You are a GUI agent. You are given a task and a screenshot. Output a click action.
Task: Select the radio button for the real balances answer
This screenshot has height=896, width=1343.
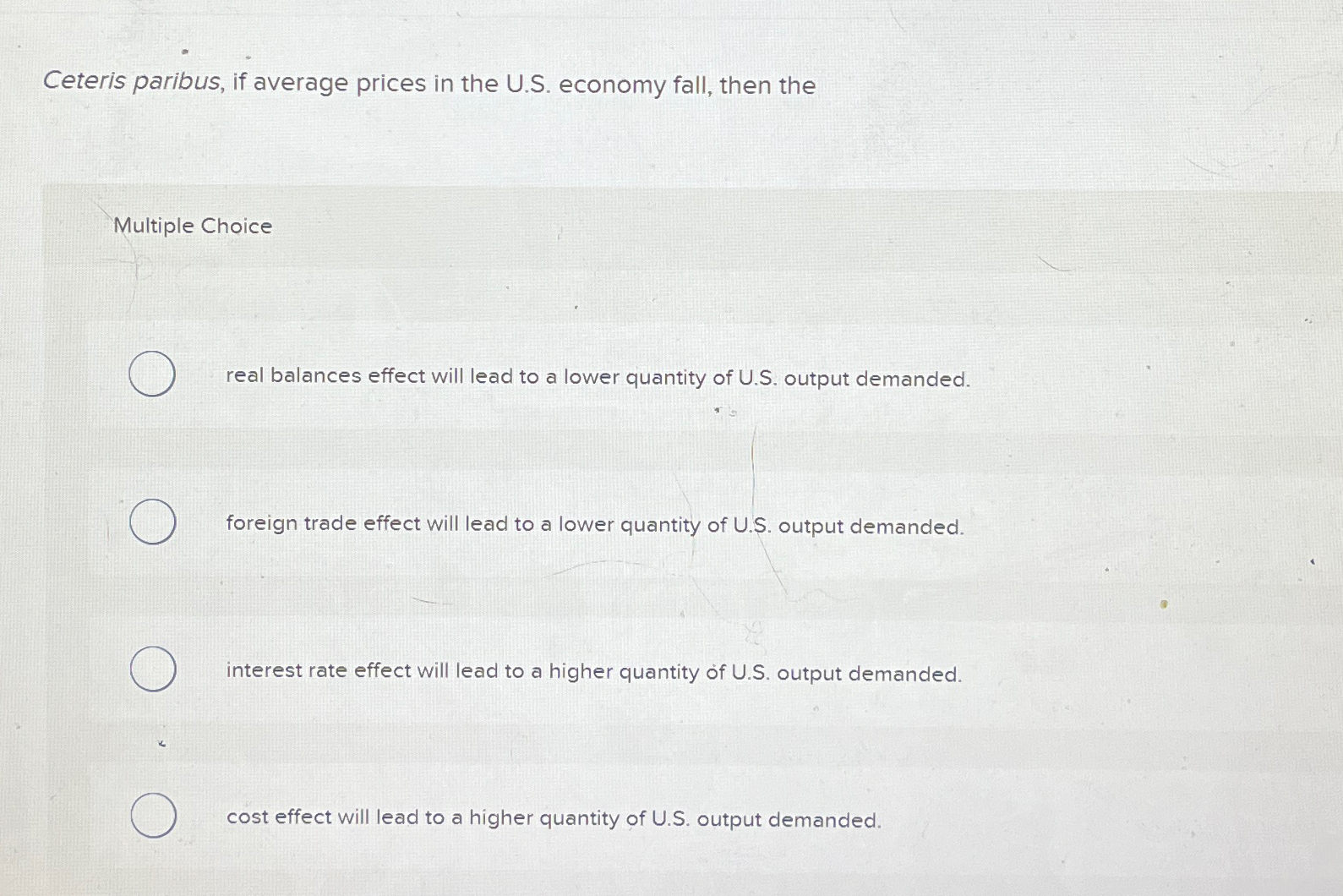(x=153, y=374)
